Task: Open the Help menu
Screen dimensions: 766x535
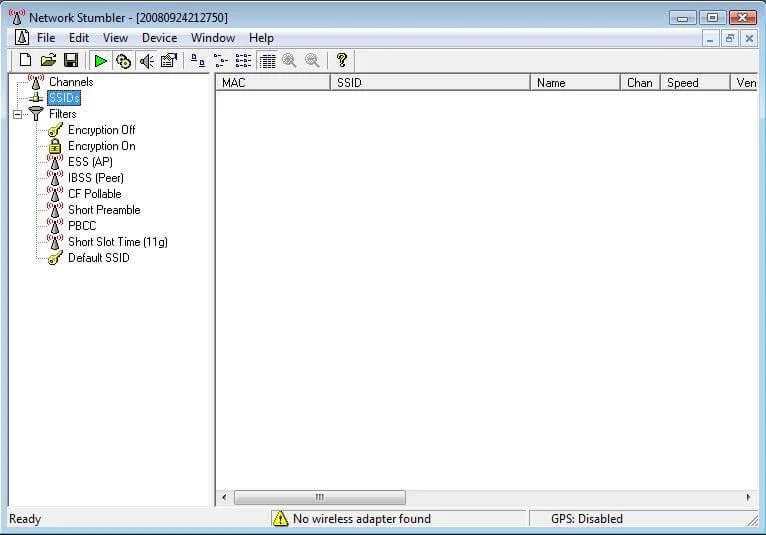Action: (x=261, y=38)
